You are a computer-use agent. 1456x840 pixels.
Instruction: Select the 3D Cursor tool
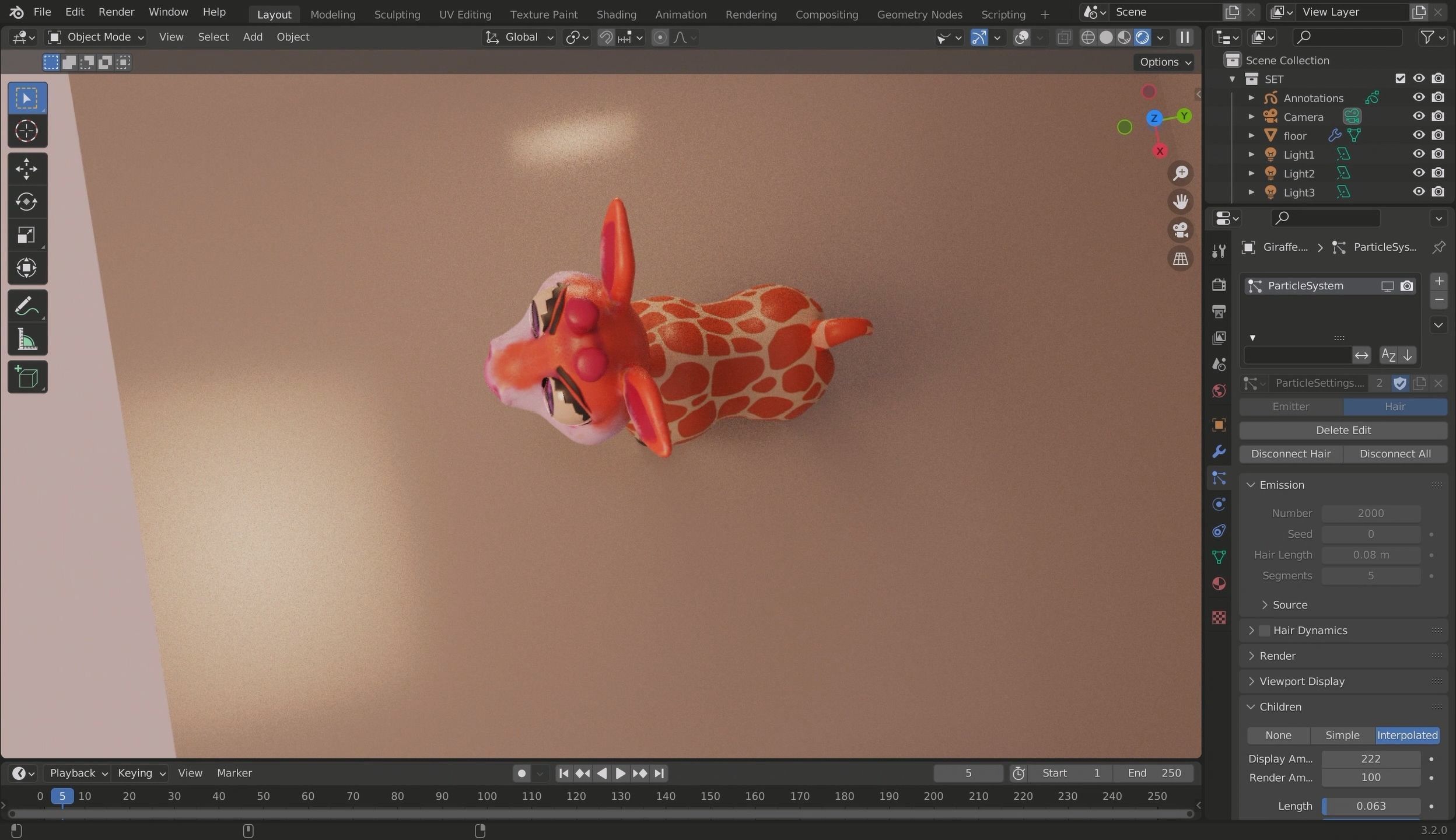[x=27, y=131]
